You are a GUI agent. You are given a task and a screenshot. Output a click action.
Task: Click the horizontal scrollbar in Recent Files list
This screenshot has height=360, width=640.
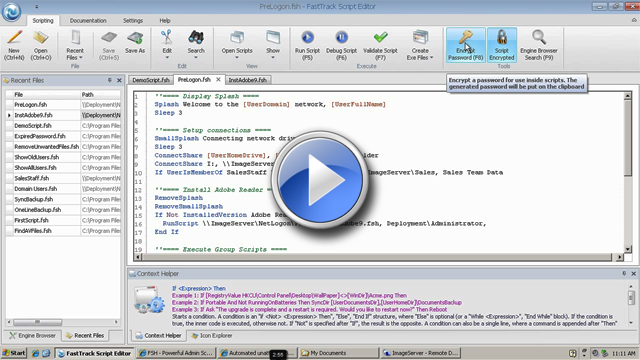(62, 322)
